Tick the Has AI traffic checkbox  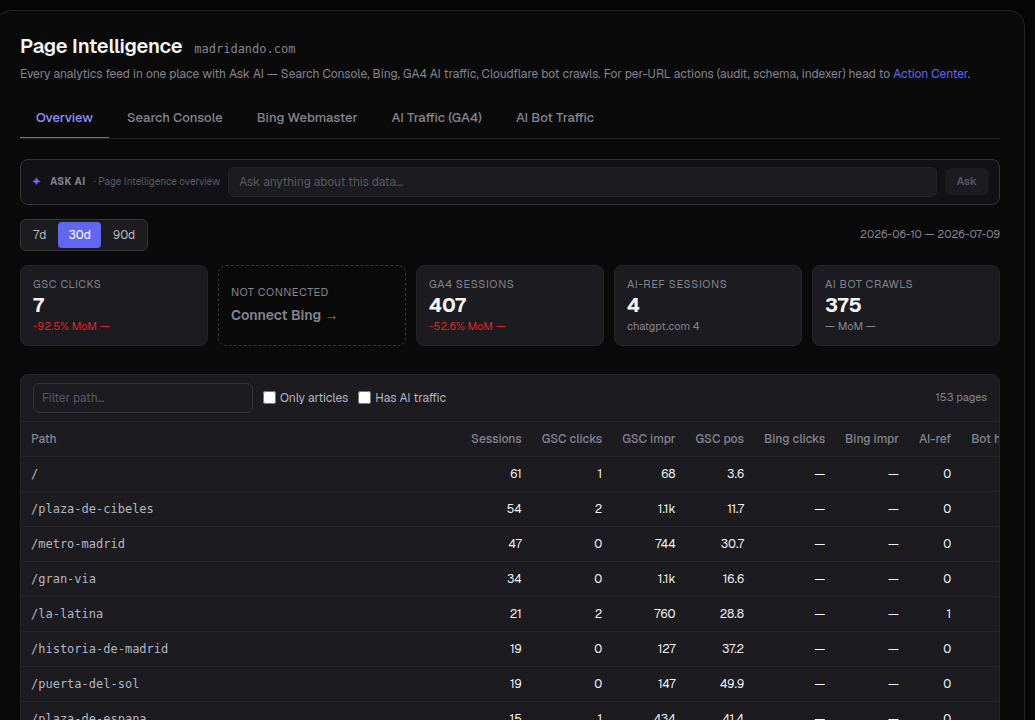pyautogui.click(x=364, y=397)
